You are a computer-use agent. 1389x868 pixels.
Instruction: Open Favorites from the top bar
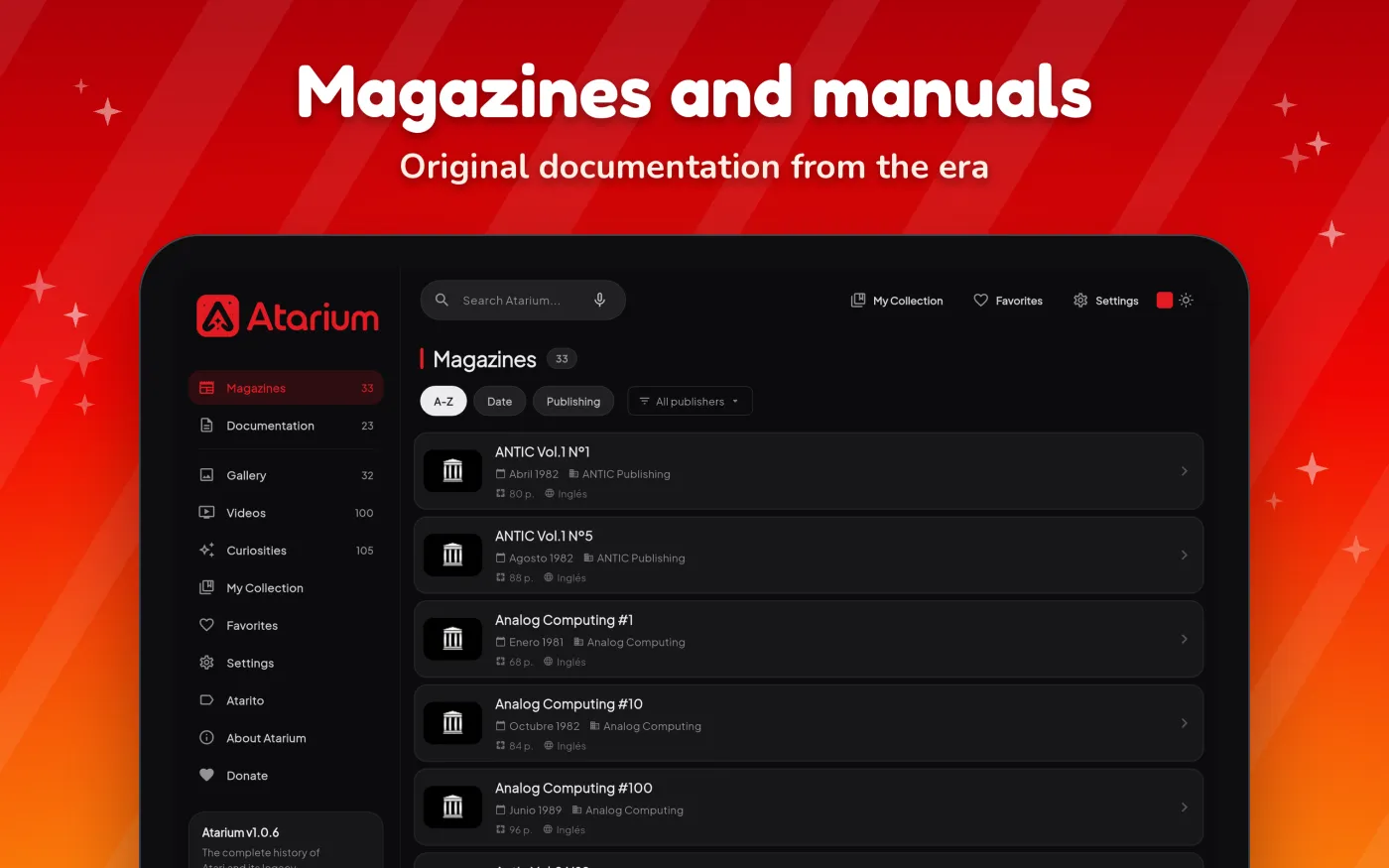point(1008,301)
